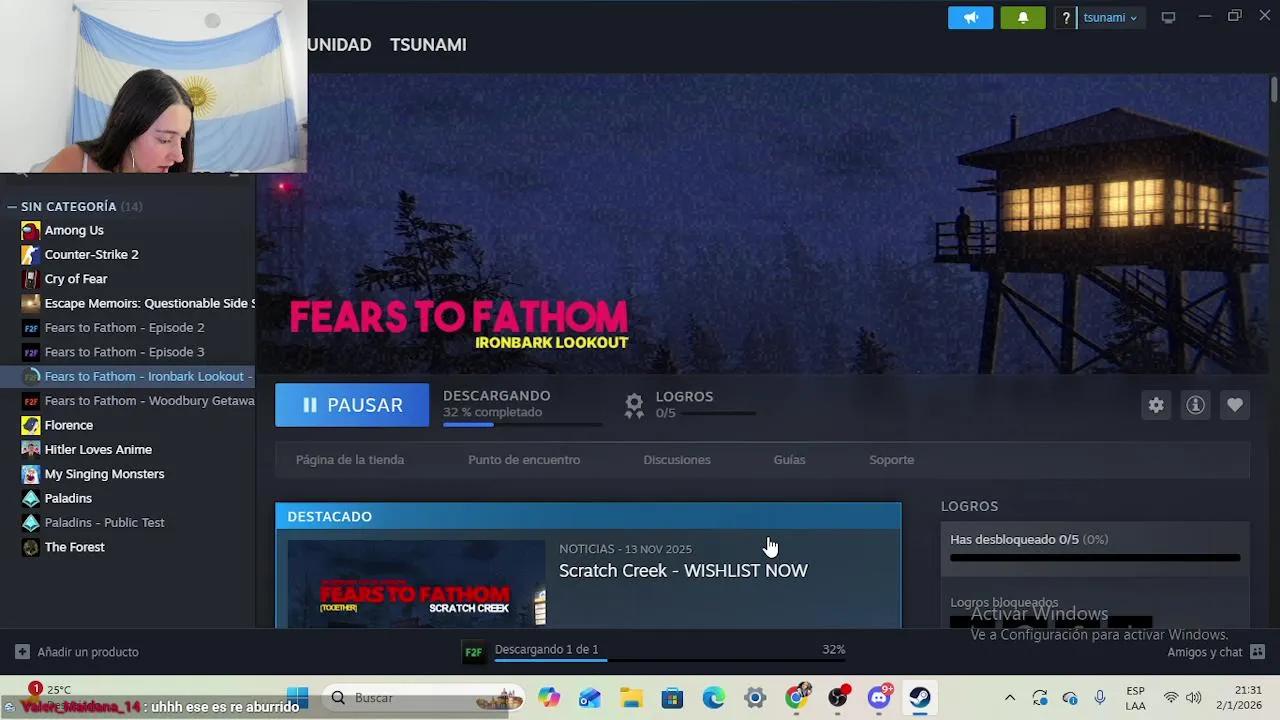Screen dimensions: 1280x720
Task: Open the tsunami account dropdown
Action: (1110, 17)
